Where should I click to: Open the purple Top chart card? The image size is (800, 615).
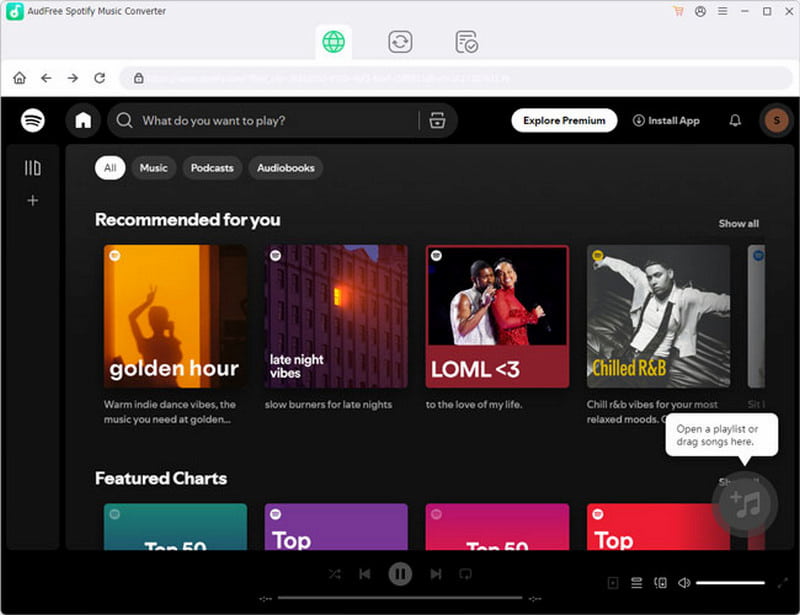click(336, 527)
